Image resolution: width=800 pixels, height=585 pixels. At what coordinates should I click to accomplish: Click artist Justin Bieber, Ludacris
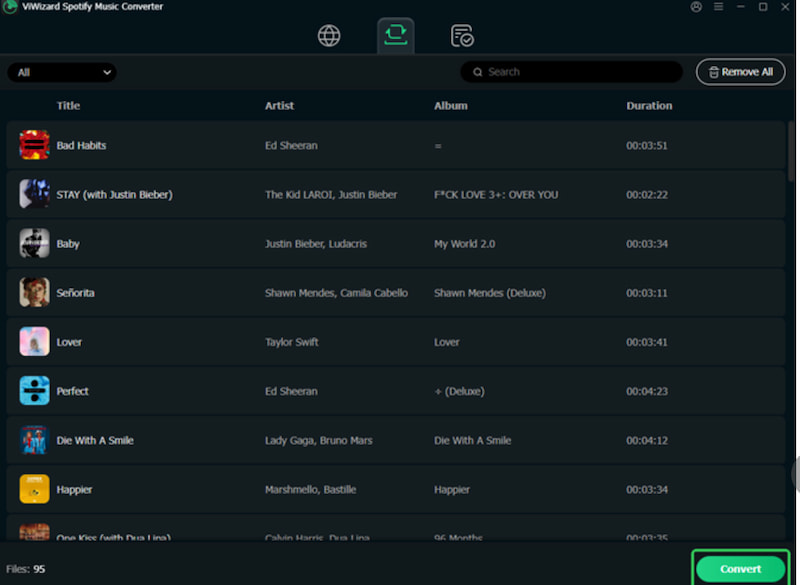(x=316, y=244)
